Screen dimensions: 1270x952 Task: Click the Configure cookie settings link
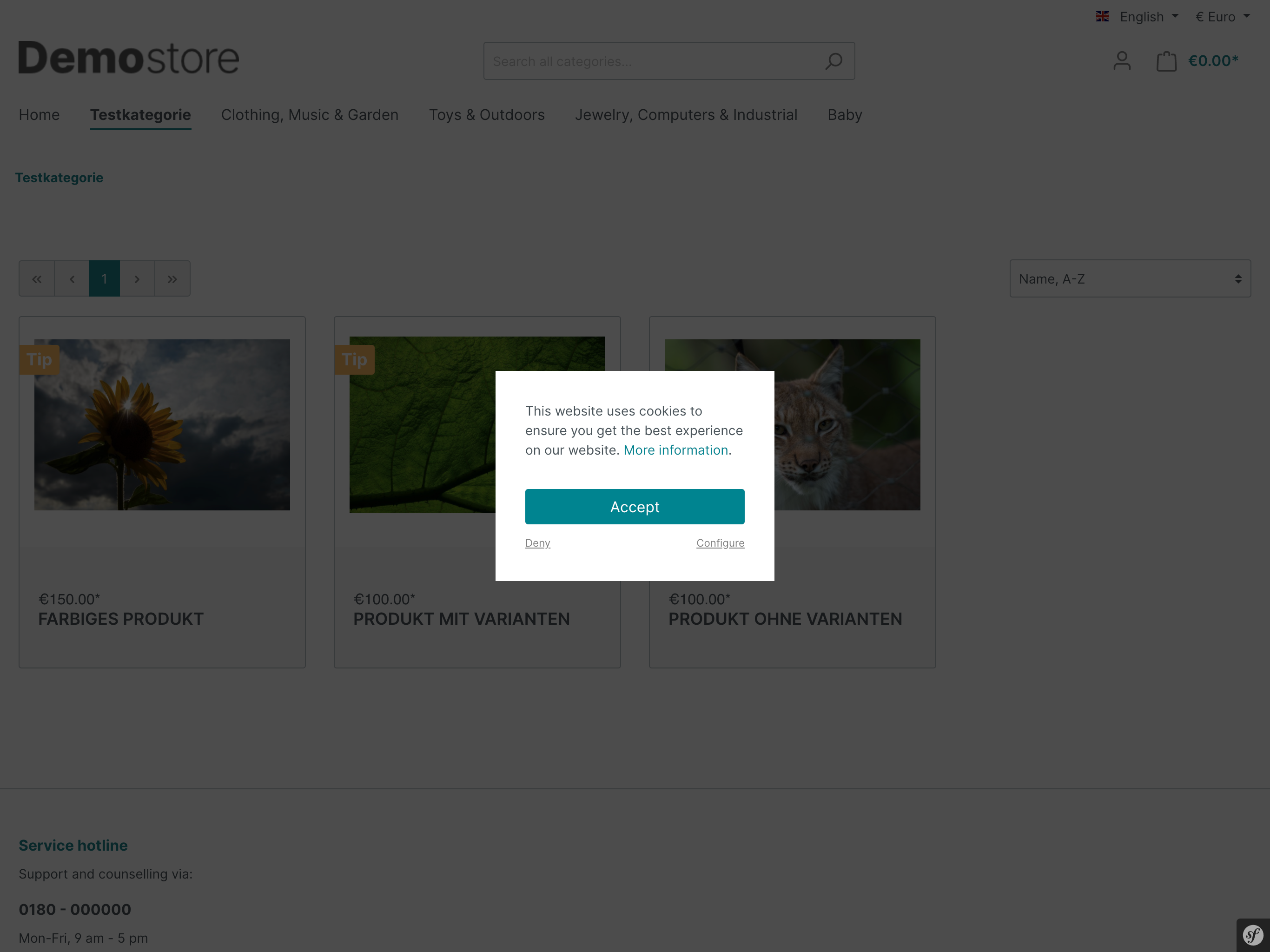[720, 543]
